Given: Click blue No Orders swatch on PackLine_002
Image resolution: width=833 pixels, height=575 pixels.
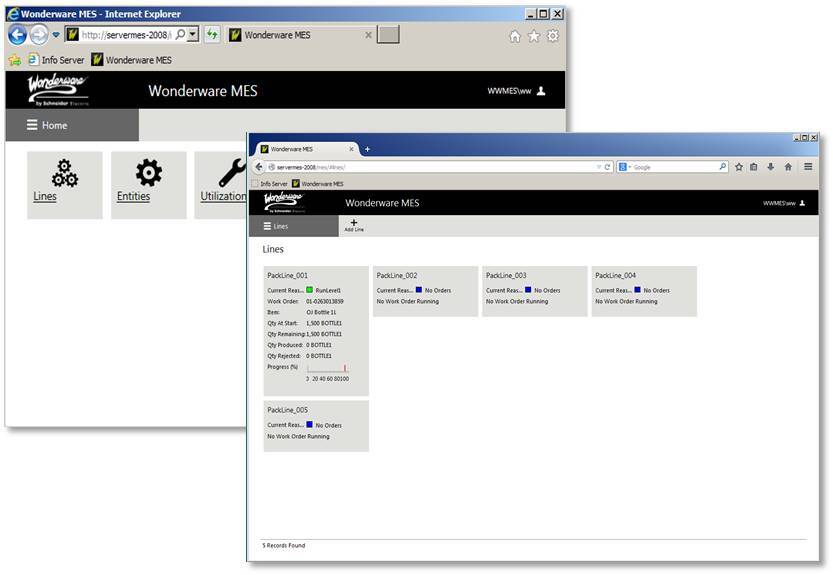Looking at the screenshot, I should tap(419, 290).
